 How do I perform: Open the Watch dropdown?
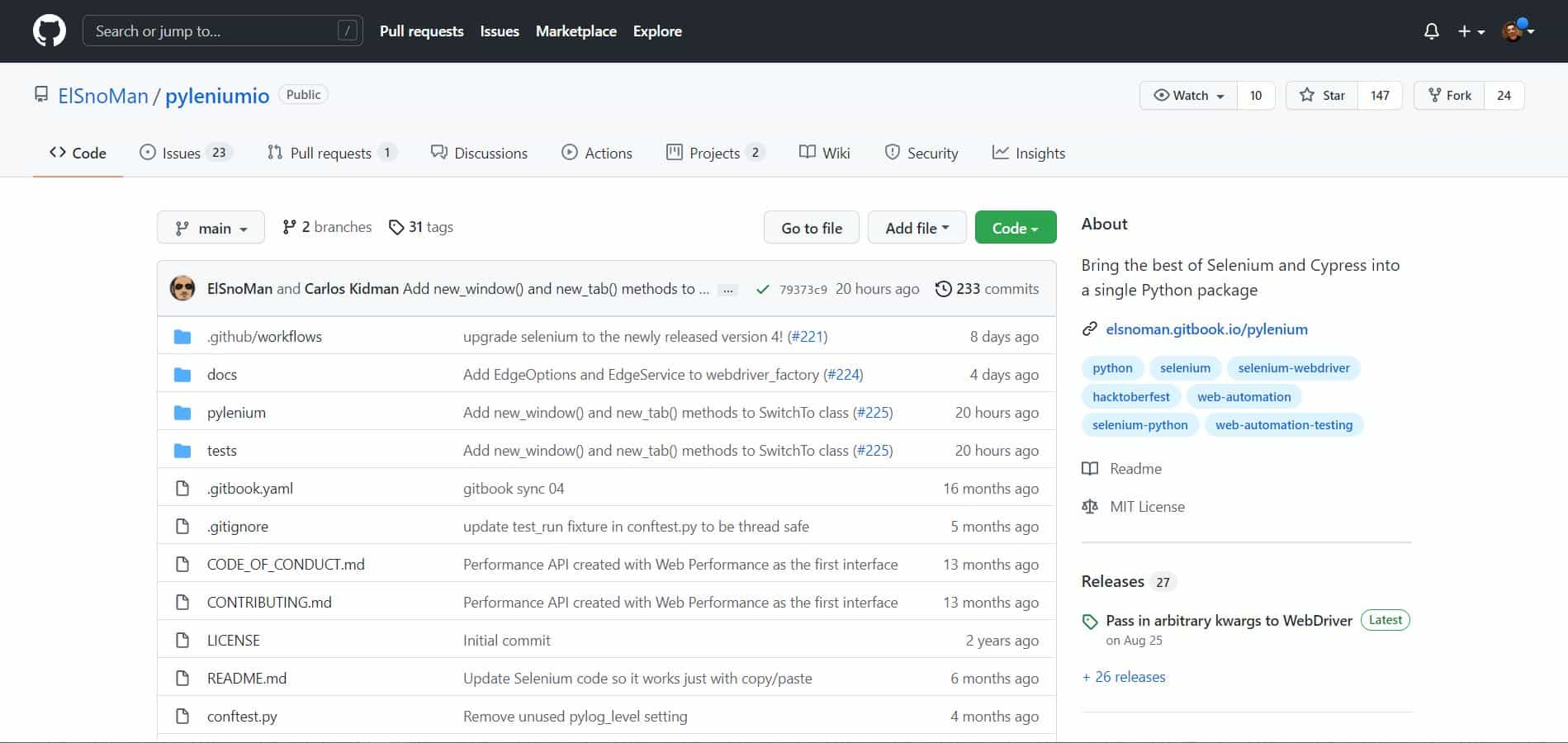tap(1189, 96)
